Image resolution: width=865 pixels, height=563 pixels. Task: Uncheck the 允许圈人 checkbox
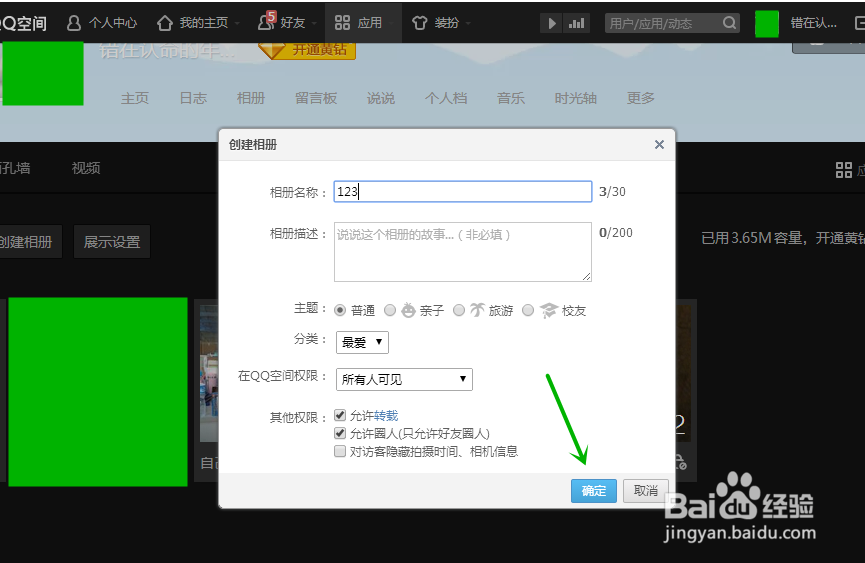click(x=340, y=433)
